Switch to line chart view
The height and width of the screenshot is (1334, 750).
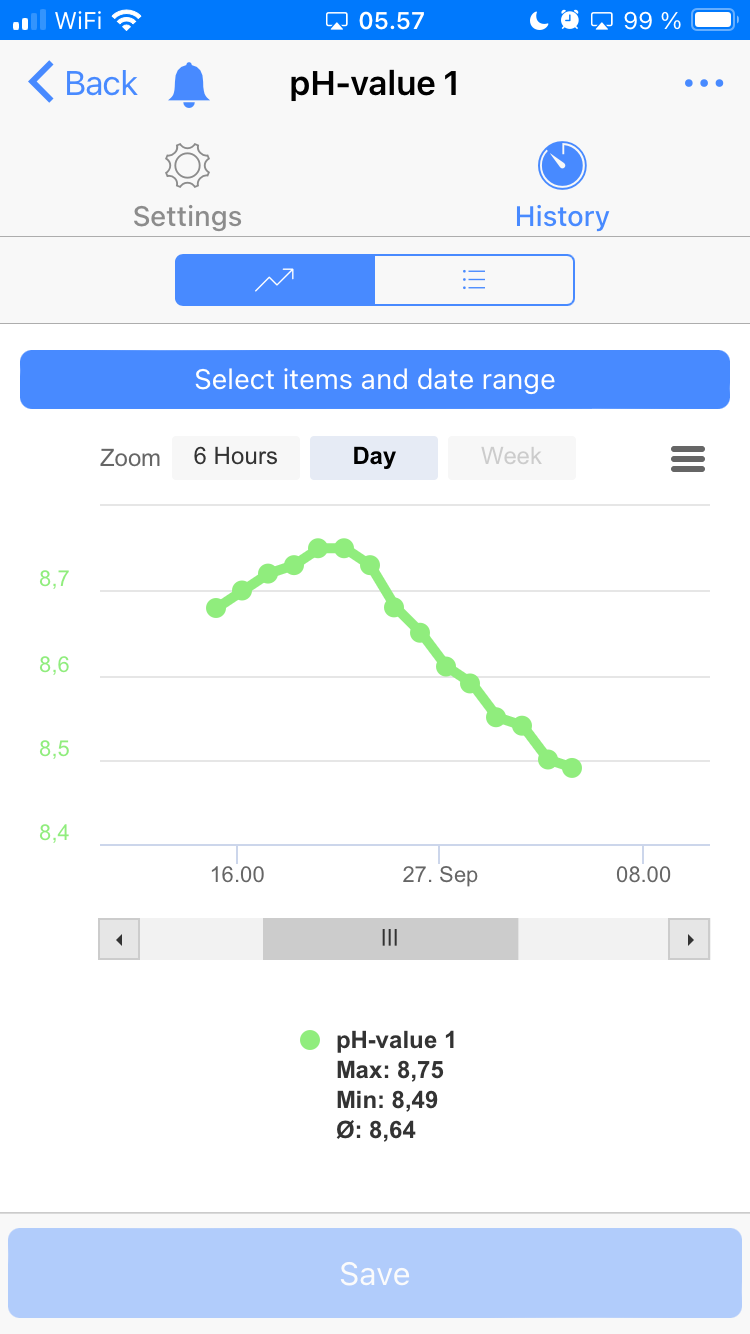275,280
